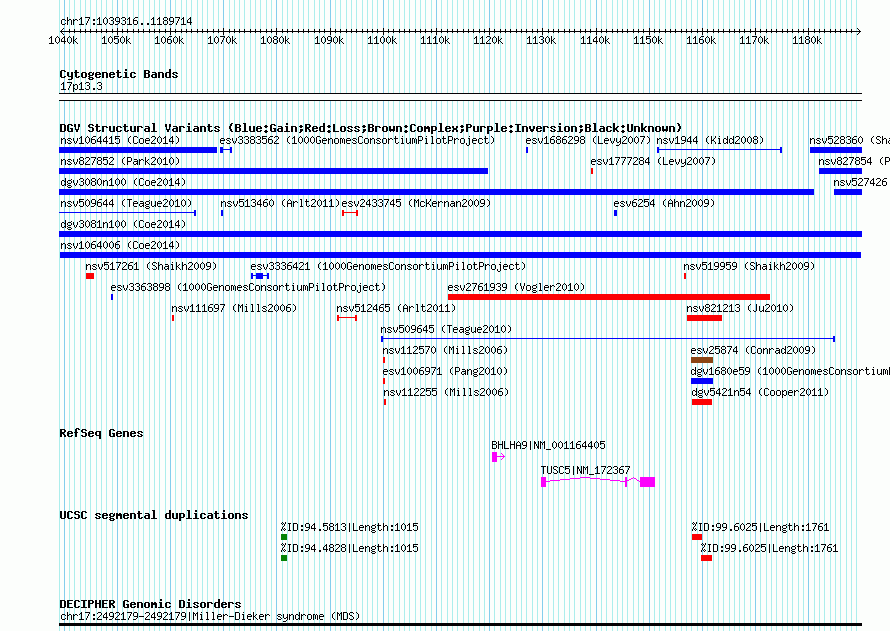Viewport: 890px width, 631px height.
Task: Click the esv1686298 (Levy2007) variant marker
Action: coord(527,150)
